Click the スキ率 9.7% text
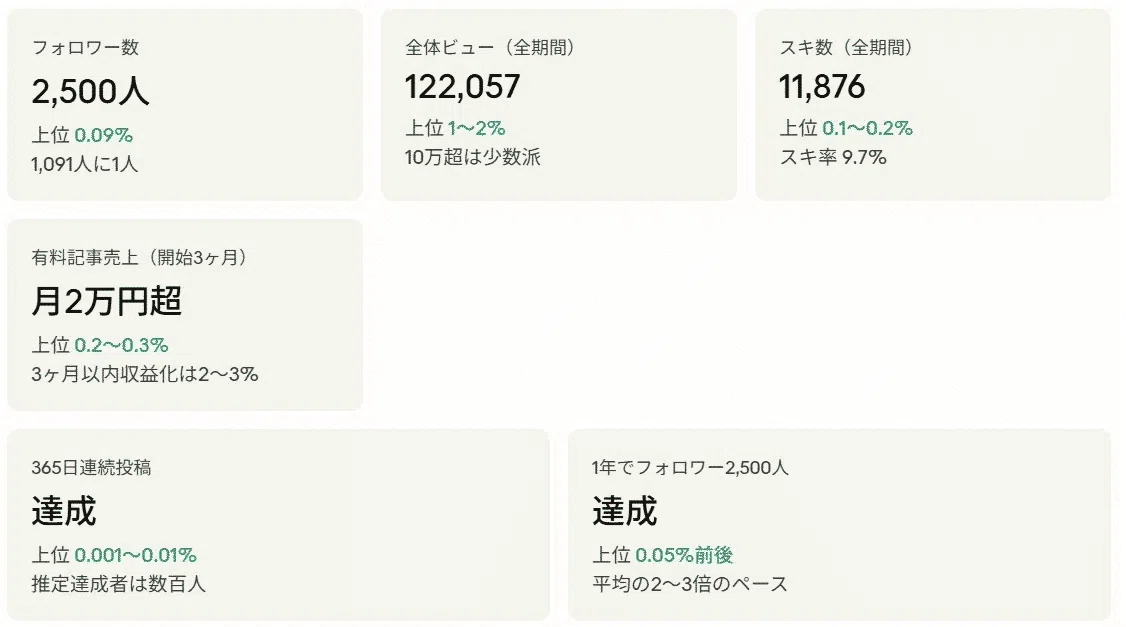 point(833,157)
